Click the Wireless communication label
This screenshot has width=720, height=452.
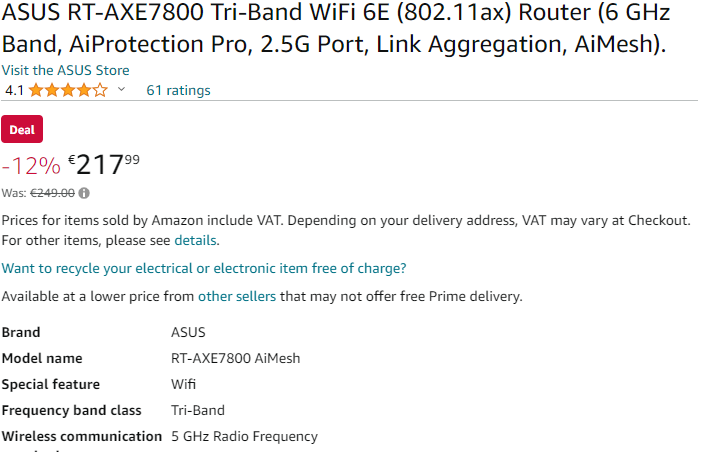click(x=81, y=436)
